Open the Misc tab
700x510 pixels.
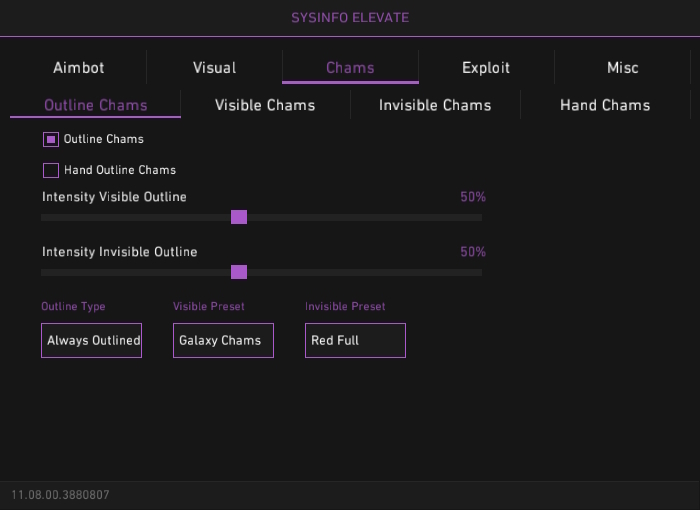pyautogui.click(x=622, y=68)
